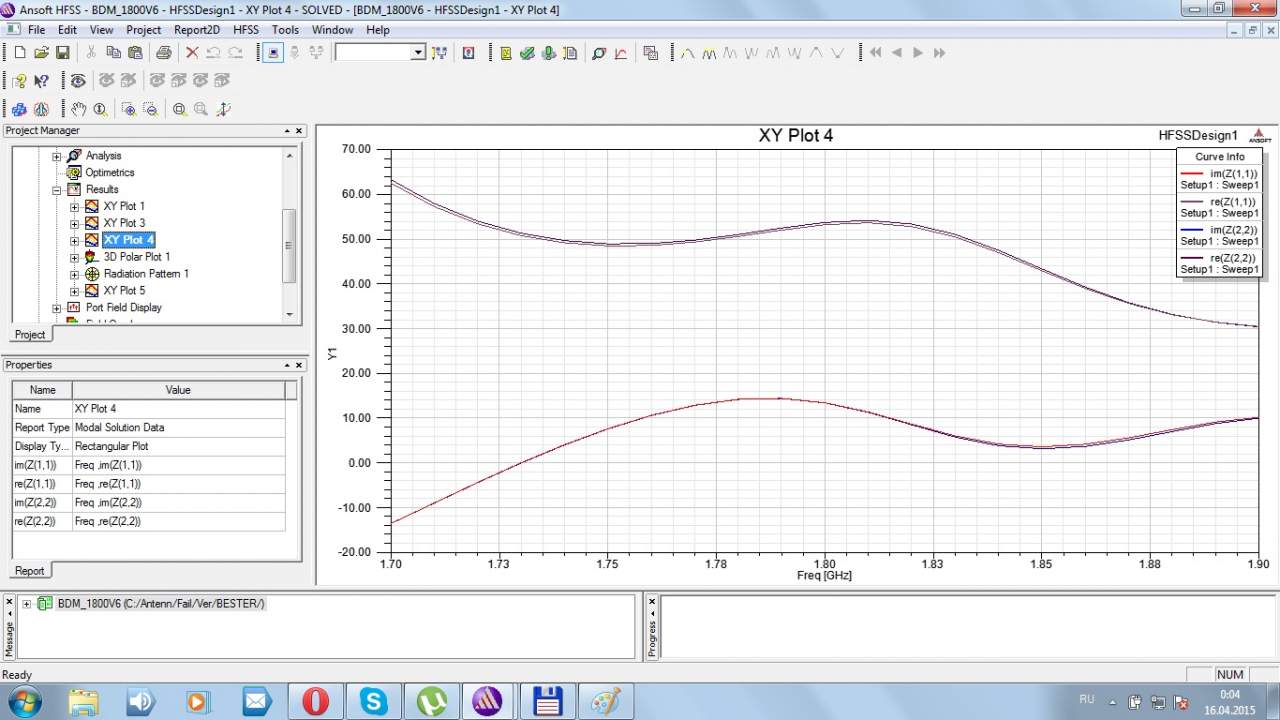Toggle the eye visibility icon in toolbar
The width and height of the screenshot is (1280, 720).
(77, 81)
